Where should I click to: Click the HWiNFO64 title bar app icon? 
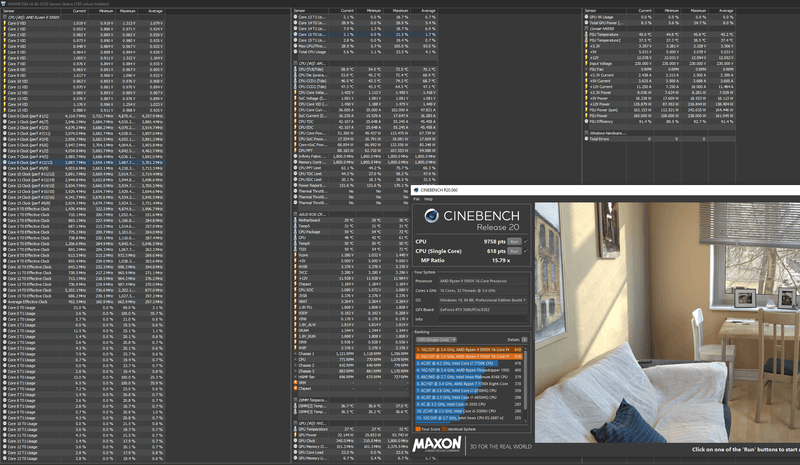3,4
